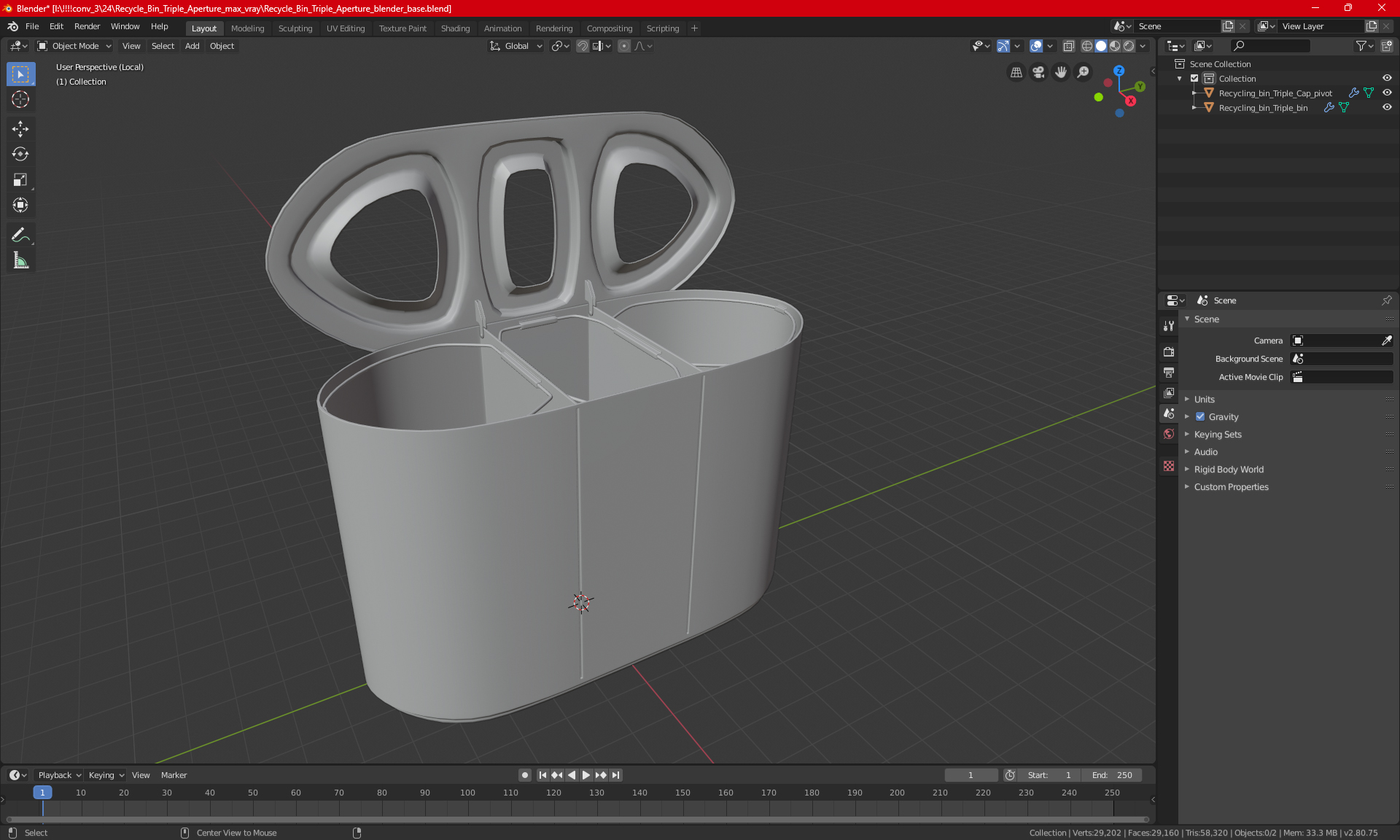Open the Texture properties tab

point(1169,466)
